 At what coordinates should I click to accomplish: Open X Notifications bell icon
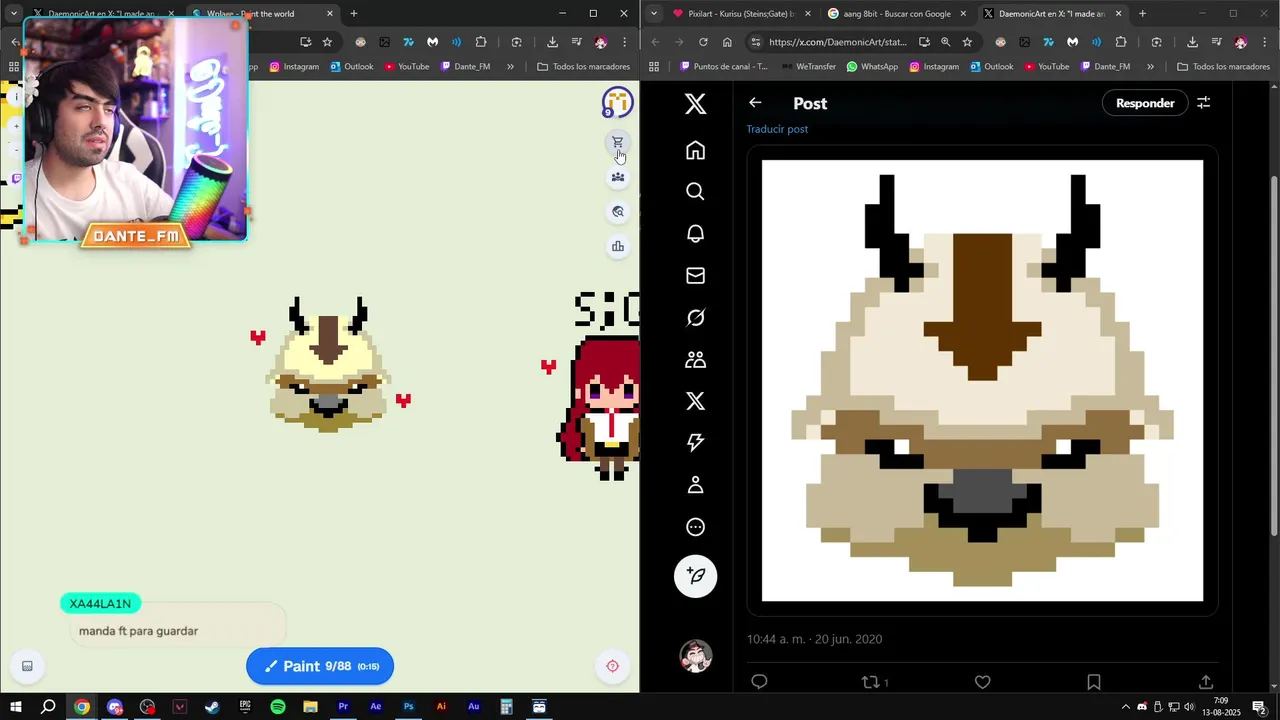[x=695, y=234]
